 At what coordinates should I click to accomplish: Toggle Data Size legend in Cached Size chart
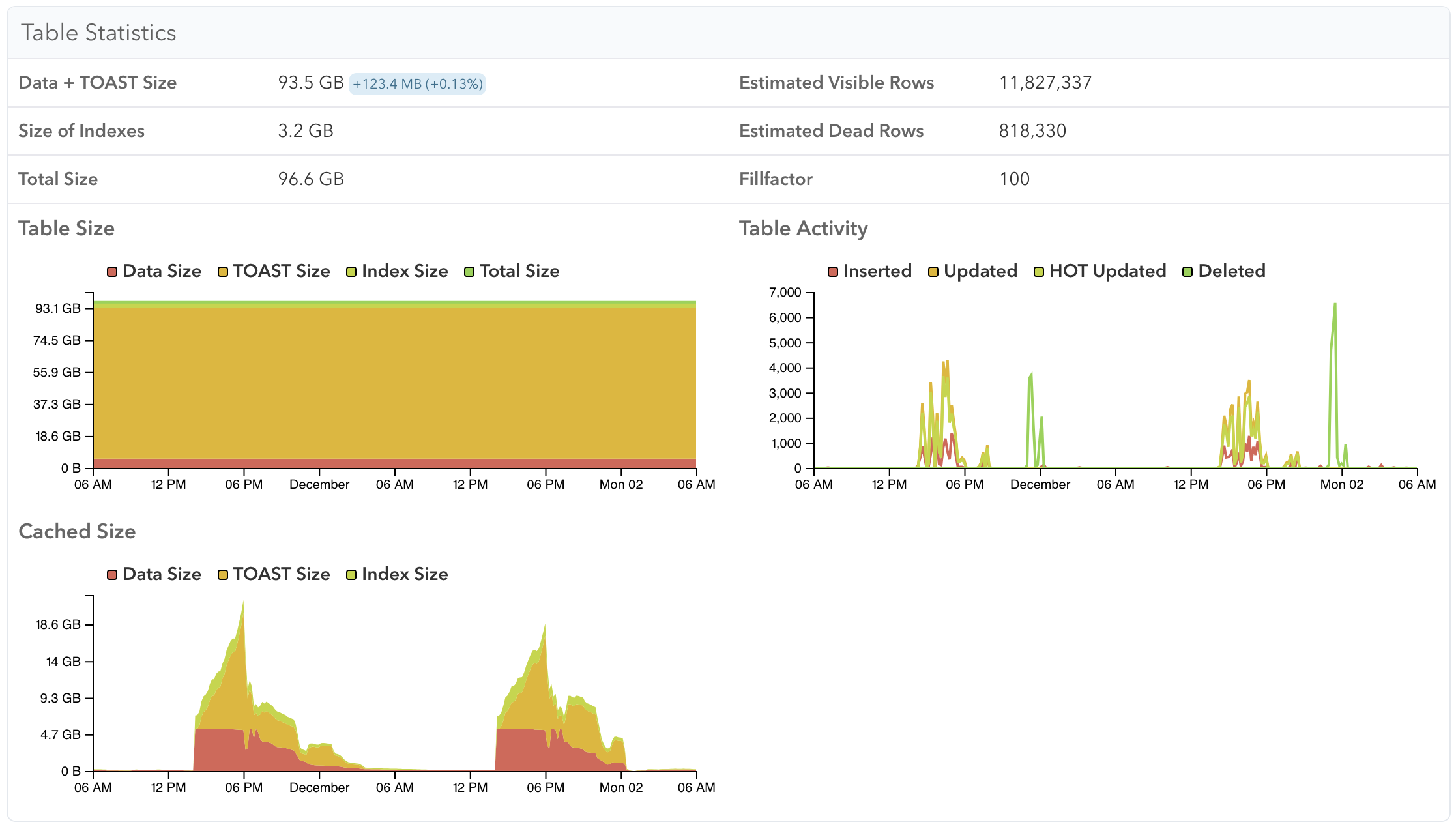pos(154,574)
